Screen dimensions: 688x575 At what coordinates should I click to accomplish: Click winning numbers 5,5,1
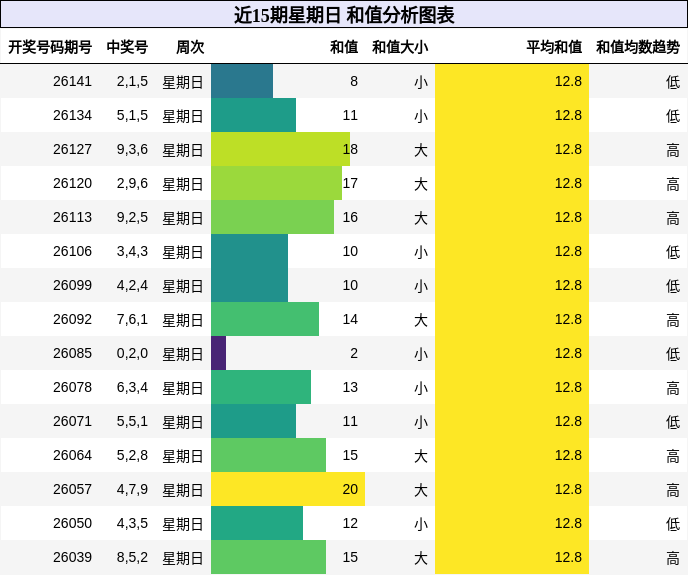[132, 421]
